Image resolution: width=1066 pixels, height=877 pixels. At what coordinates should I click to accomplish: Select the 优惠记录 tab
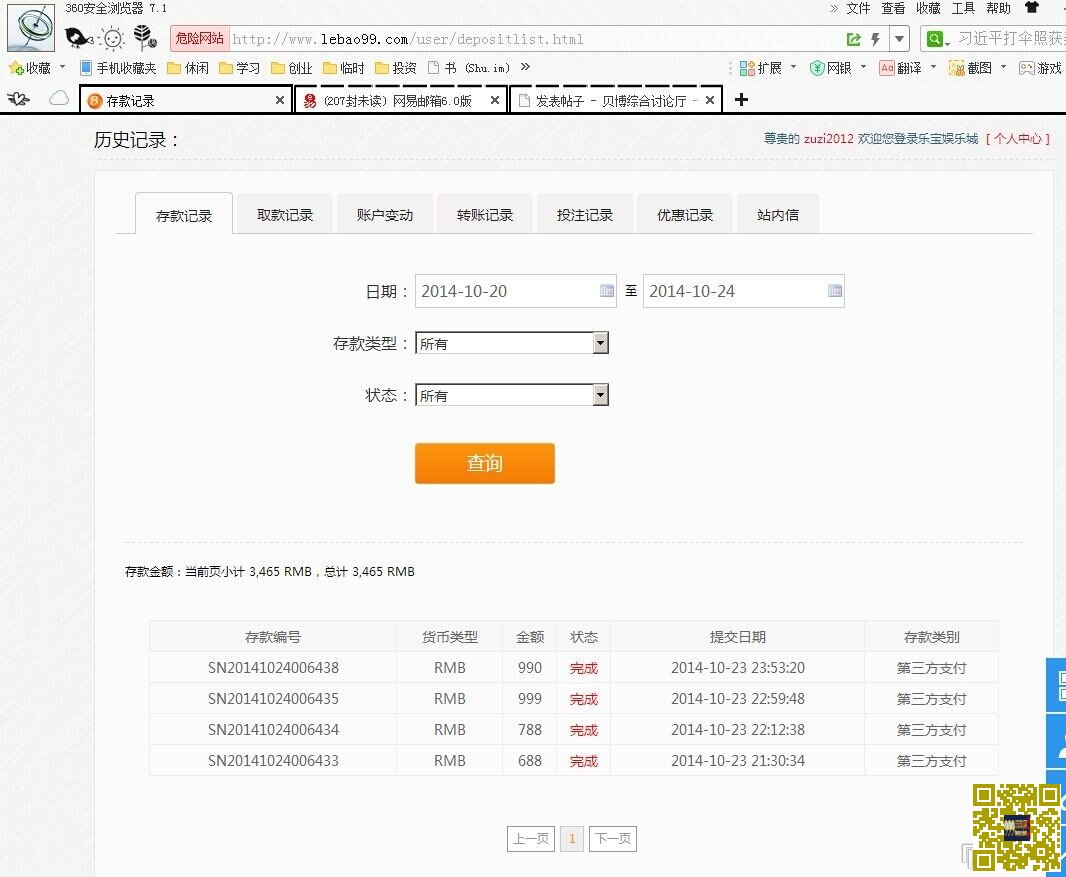[685, 215]
